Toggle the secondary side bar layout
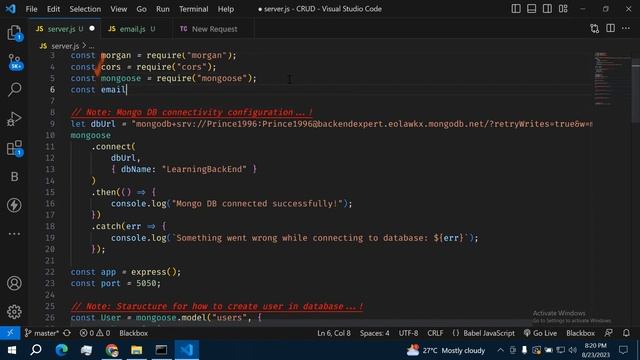 (547, 9)
